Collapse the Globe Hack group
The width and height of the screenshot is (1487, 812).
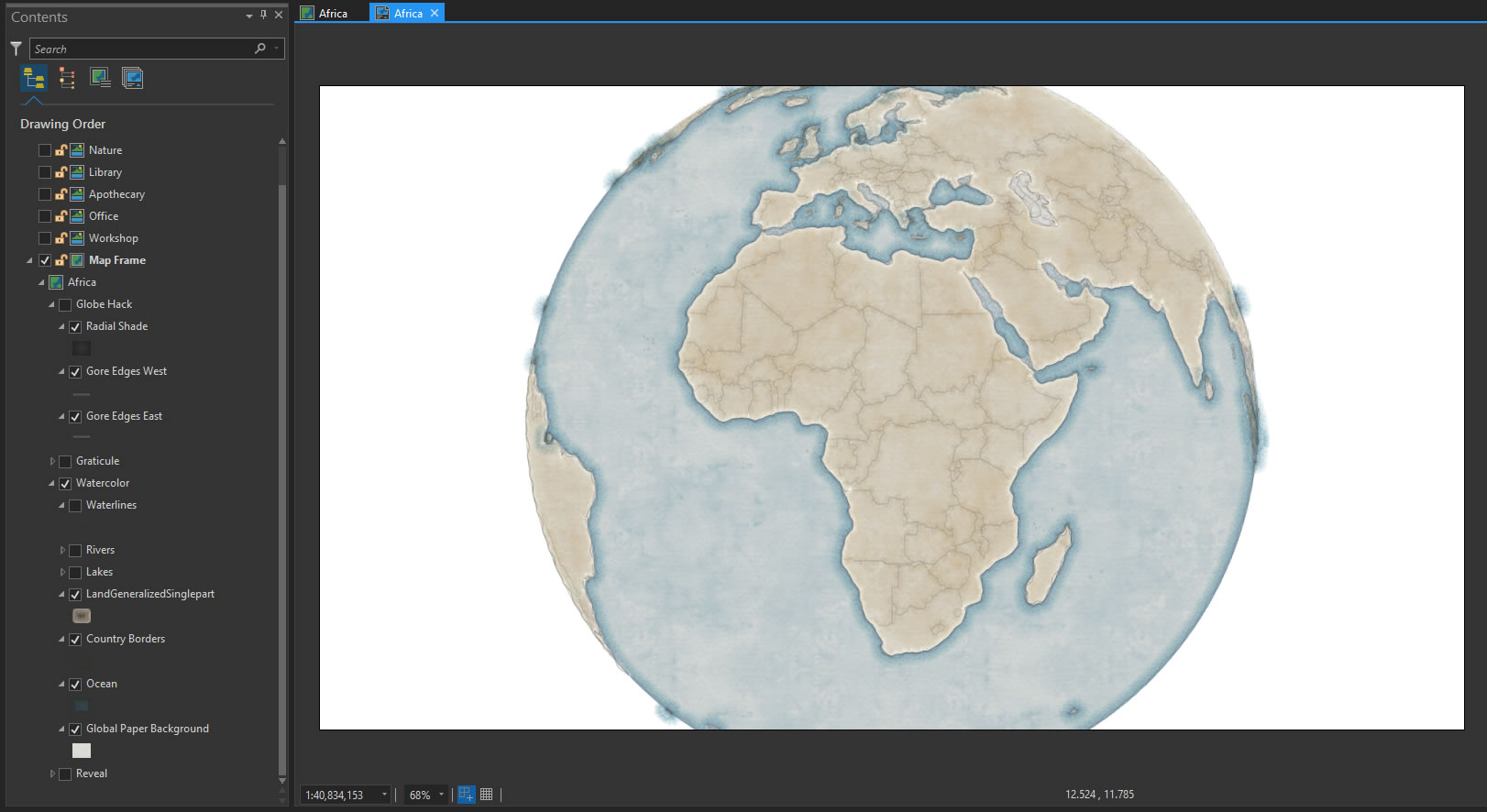tap(51, 305)
